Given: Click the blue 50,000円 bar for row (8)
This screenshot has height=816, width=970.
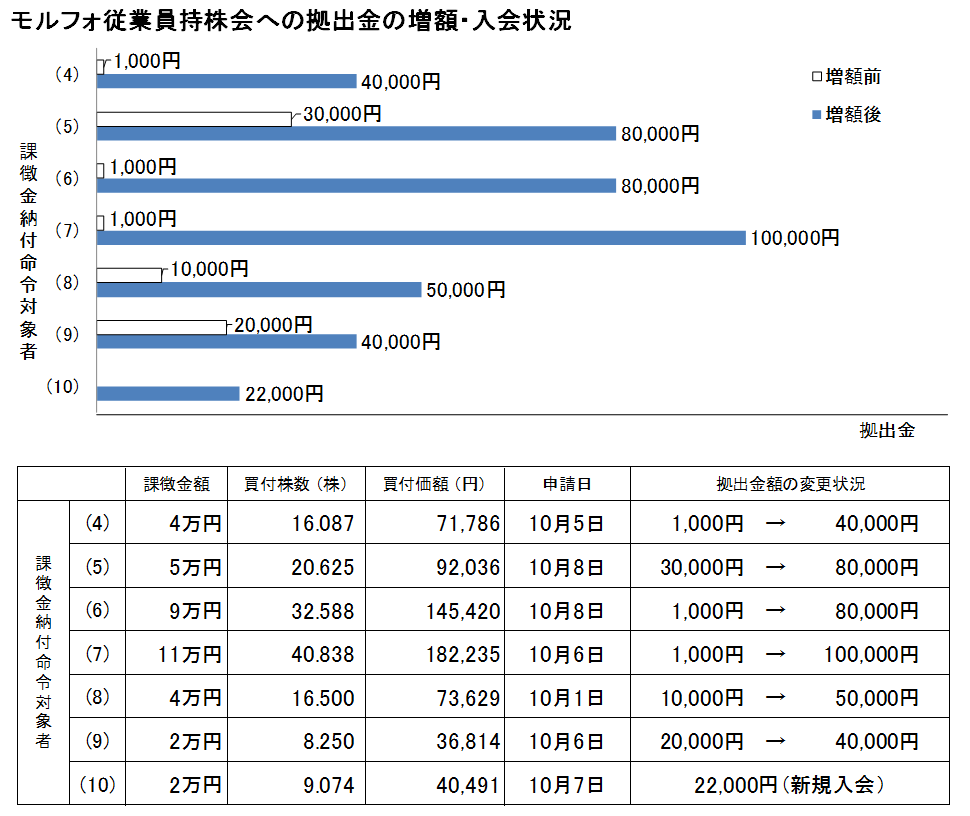Looking at the screenshot, I should coord(258,289).
